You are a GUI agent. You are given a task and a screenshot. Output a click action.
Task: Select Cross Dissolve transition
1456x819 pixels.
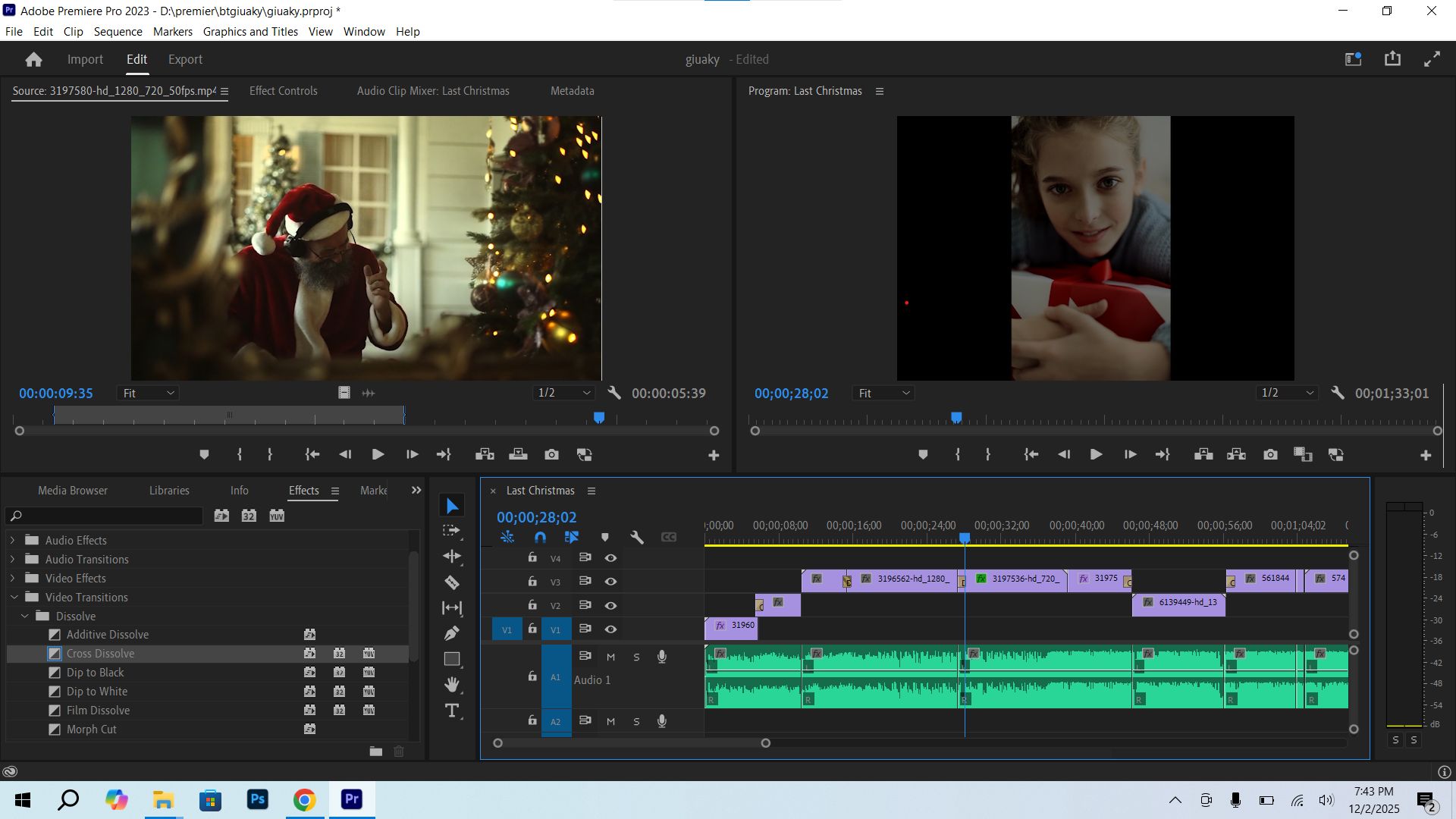(x=100, y=654)
